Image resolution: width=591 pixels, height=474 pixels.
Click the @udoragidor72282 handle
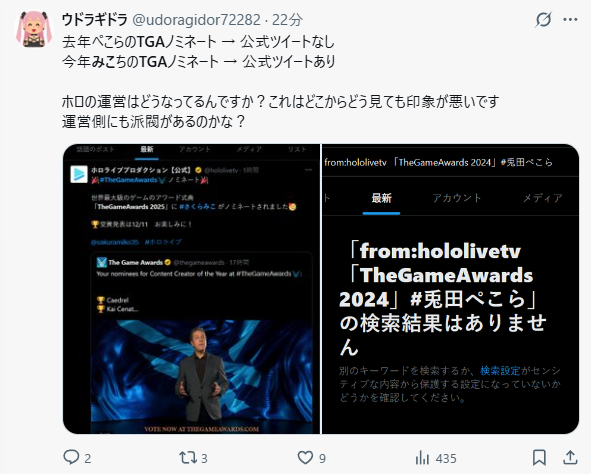[196, 20]
